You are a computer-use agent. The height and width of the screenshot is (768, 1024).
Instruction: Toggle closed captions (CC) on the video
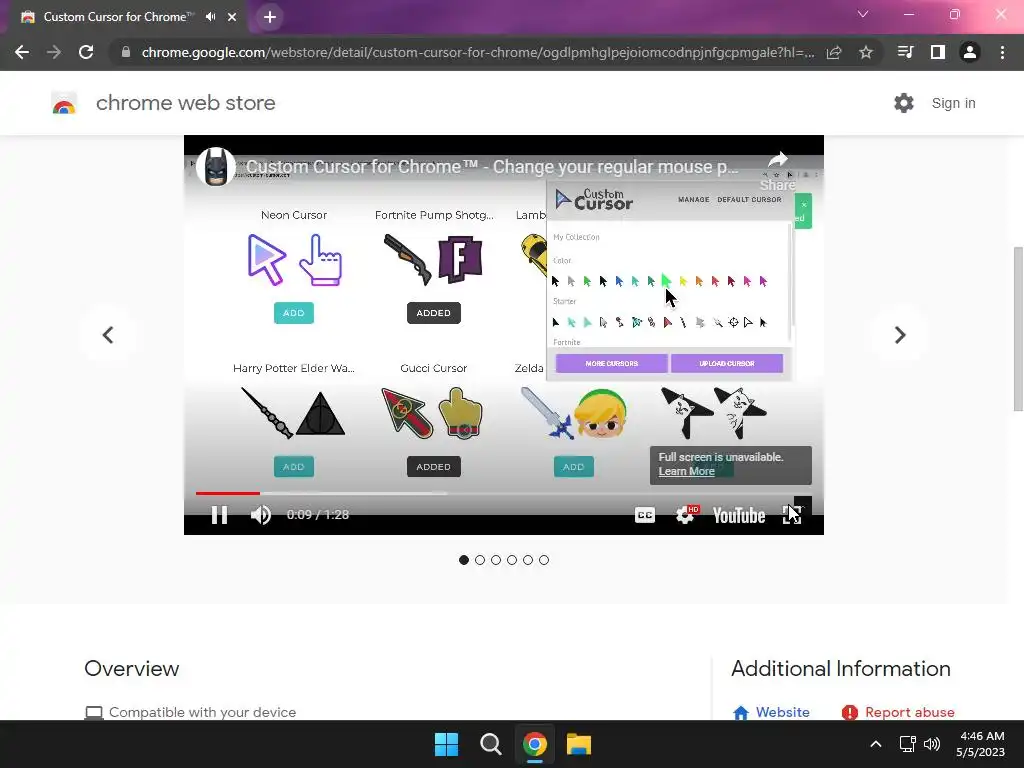coord(645,515)
